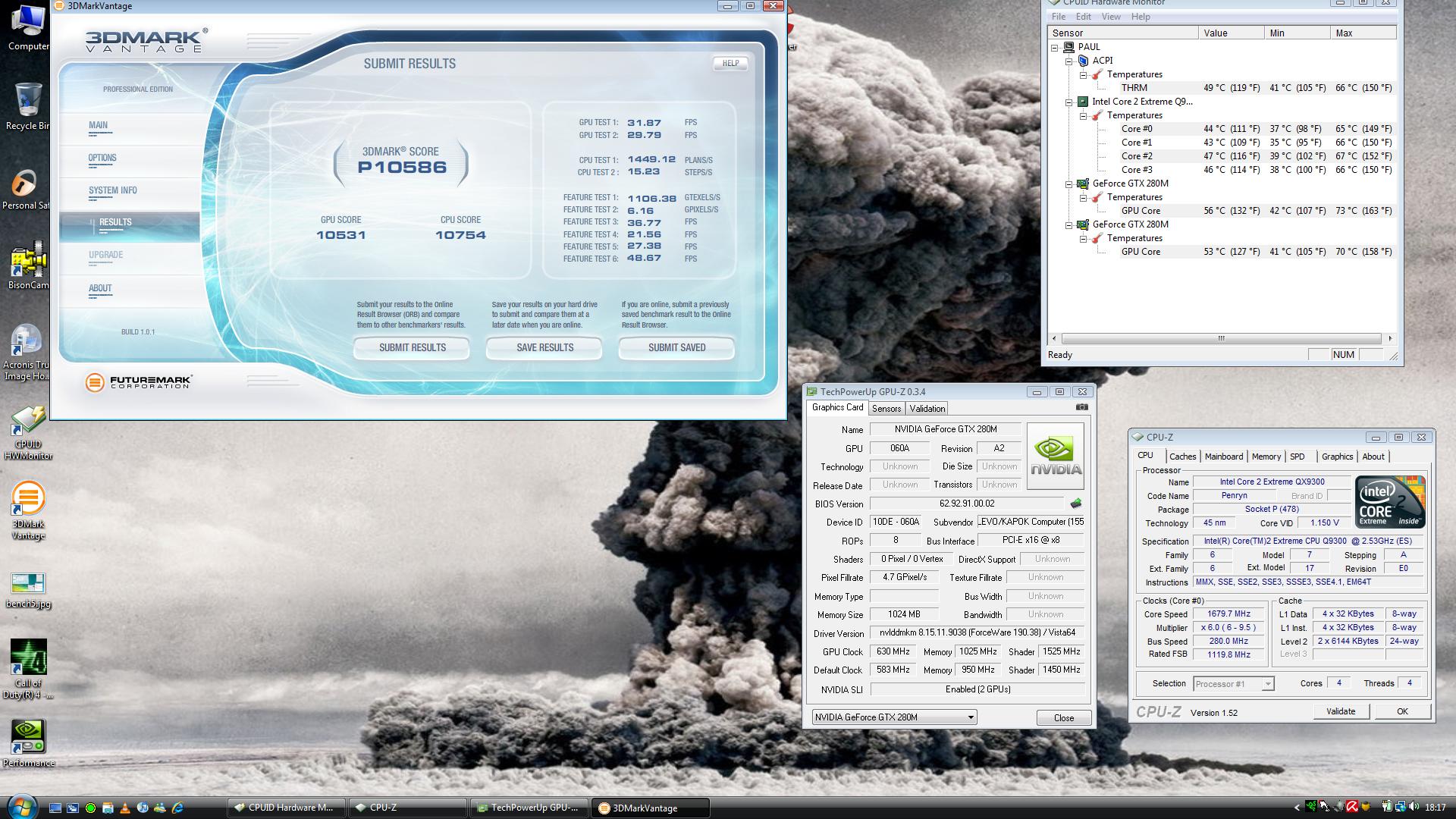Screen dimensions: 1456x819
Task: Click the GPU-Z BIOS save chip icon
Action: pos(1075,504)
